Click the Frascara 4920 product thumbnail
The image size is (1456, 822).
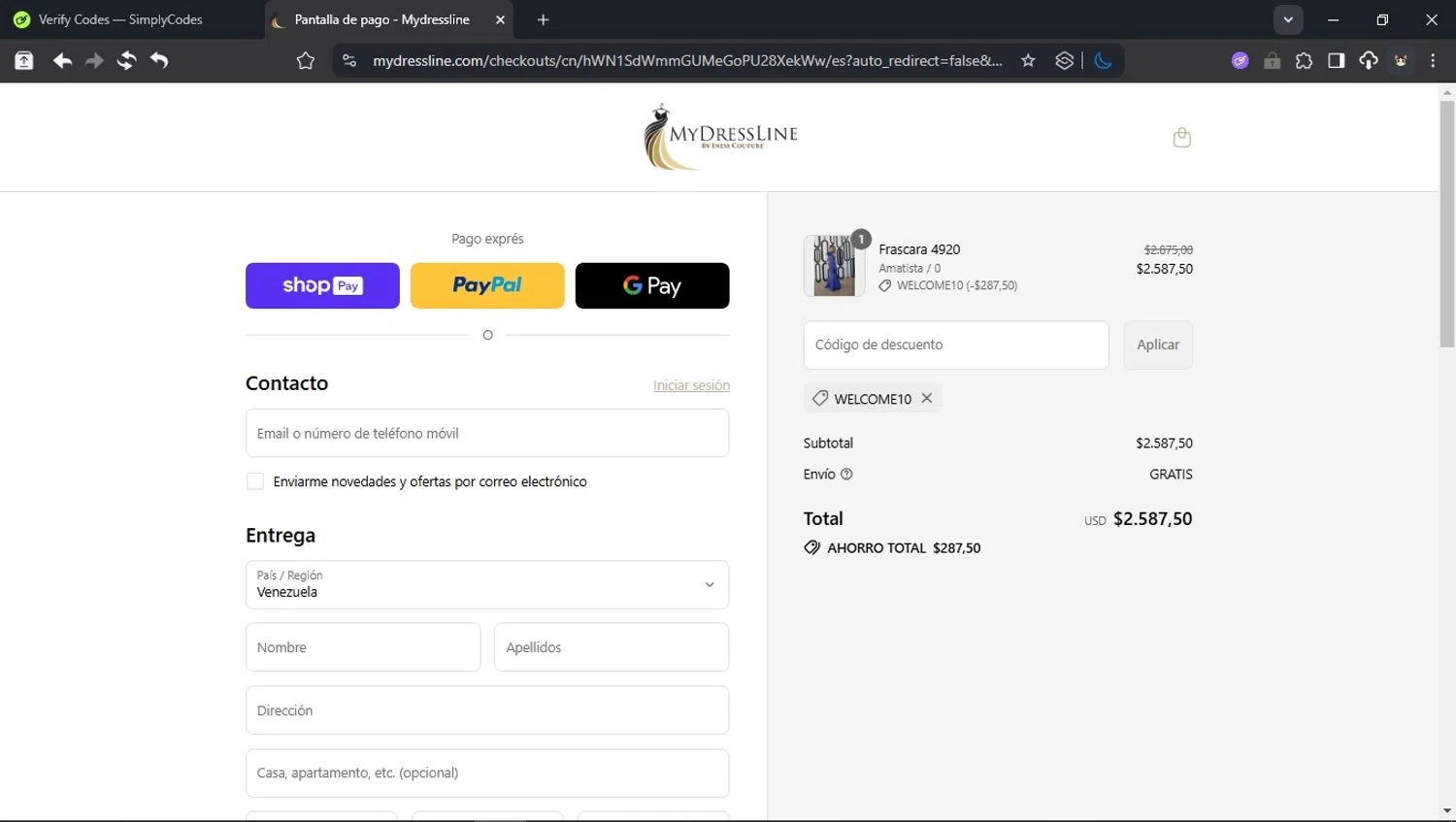[834, 265]
